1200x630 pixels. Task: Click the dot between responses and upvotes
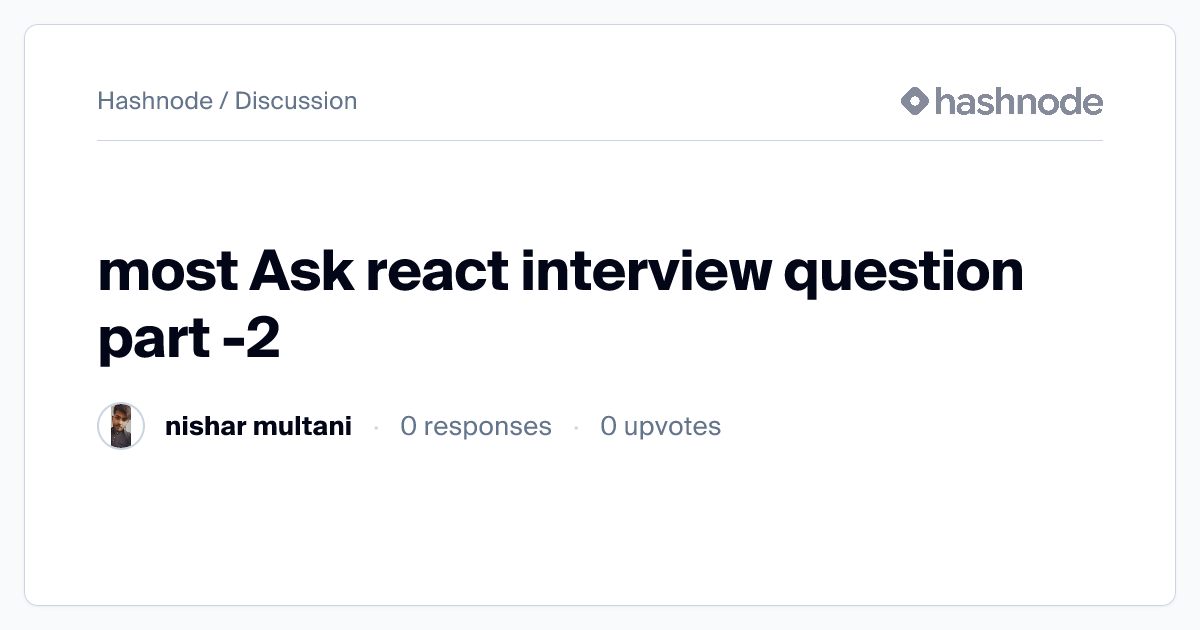click(x=576, y=428)
